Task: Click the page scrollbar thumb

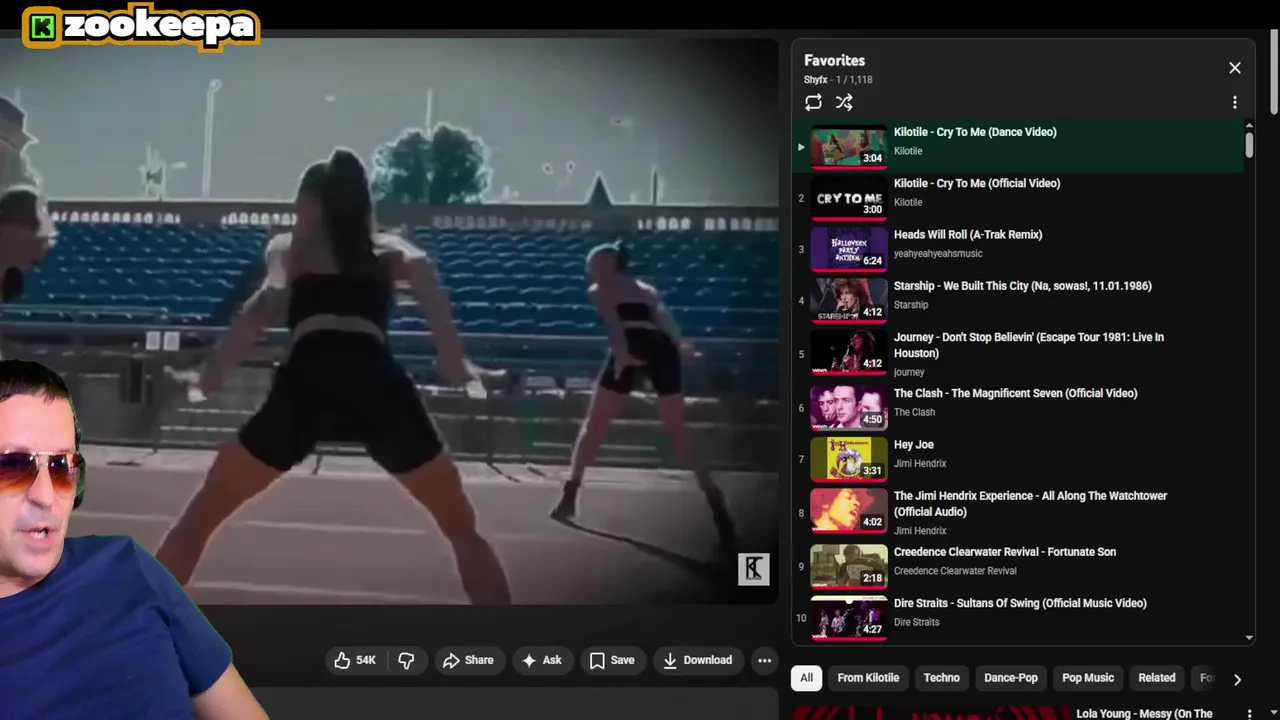Action: (1274, 72)
